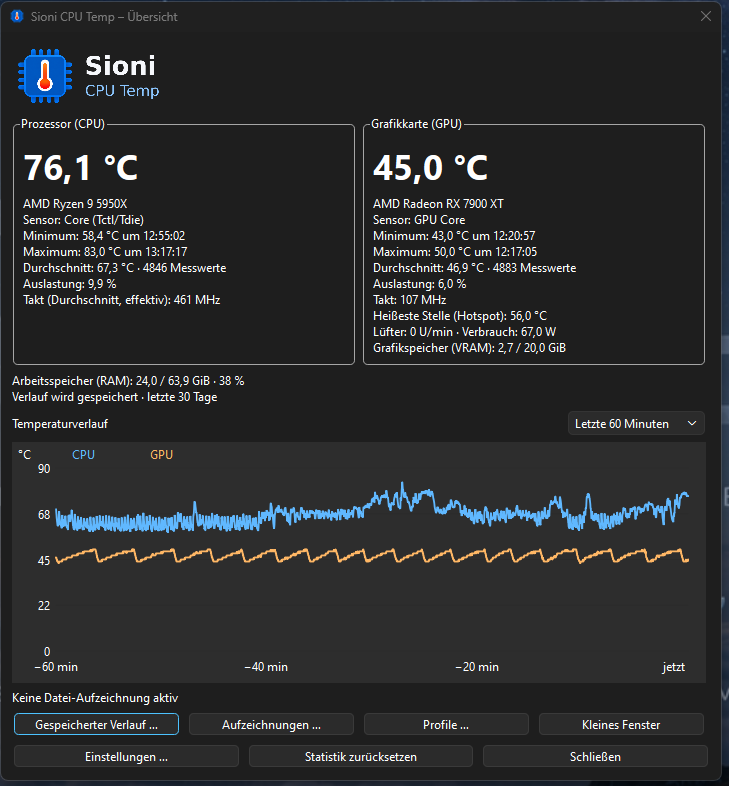Open the 'Letzte 60 Minuten' time range dropdown
Screen dimensions: 729x786
point(636,424)
